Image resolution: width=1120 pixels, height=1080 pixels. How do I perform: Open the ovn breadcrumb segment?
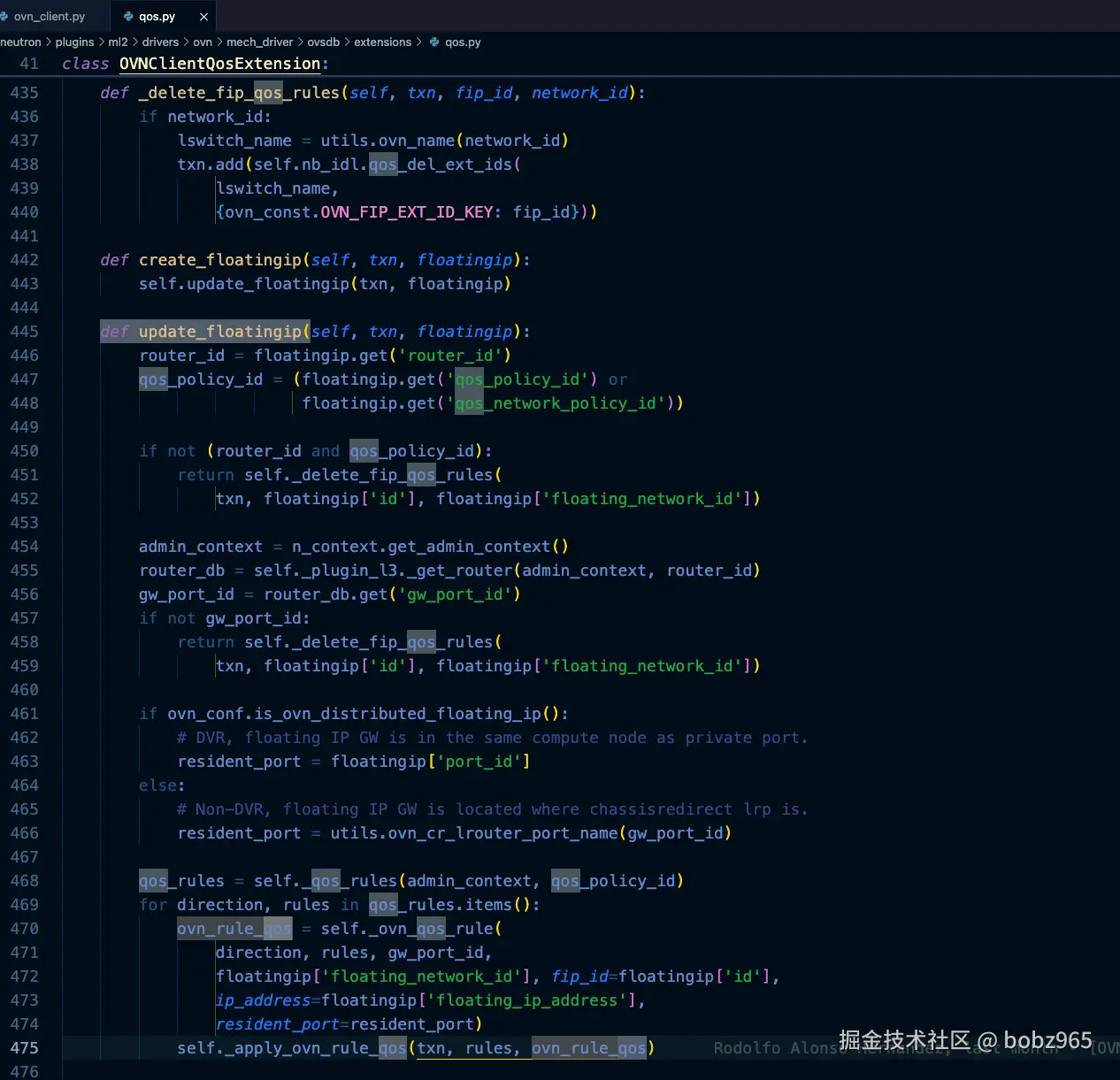pos(203,42)
